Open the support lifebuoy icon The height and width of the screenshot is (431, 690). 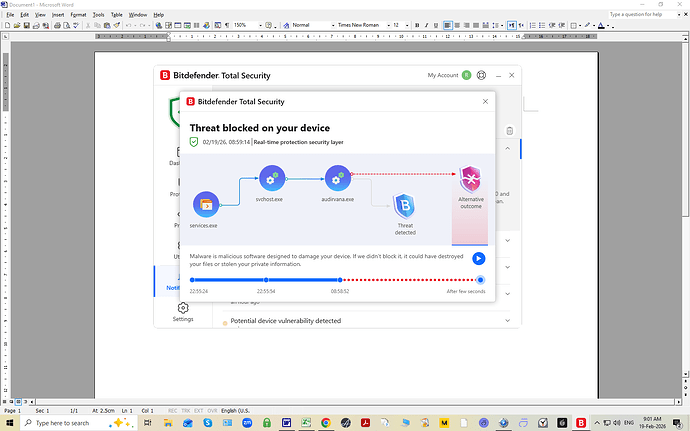pos(482,75)
